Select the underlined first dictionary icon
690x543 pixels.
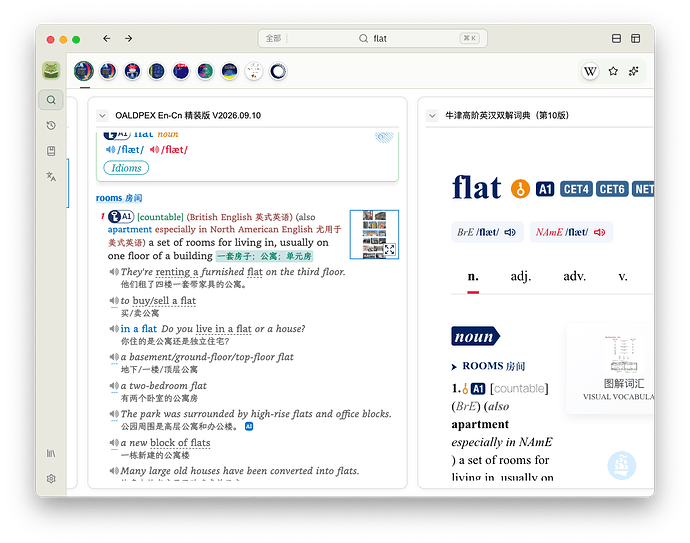84,71
